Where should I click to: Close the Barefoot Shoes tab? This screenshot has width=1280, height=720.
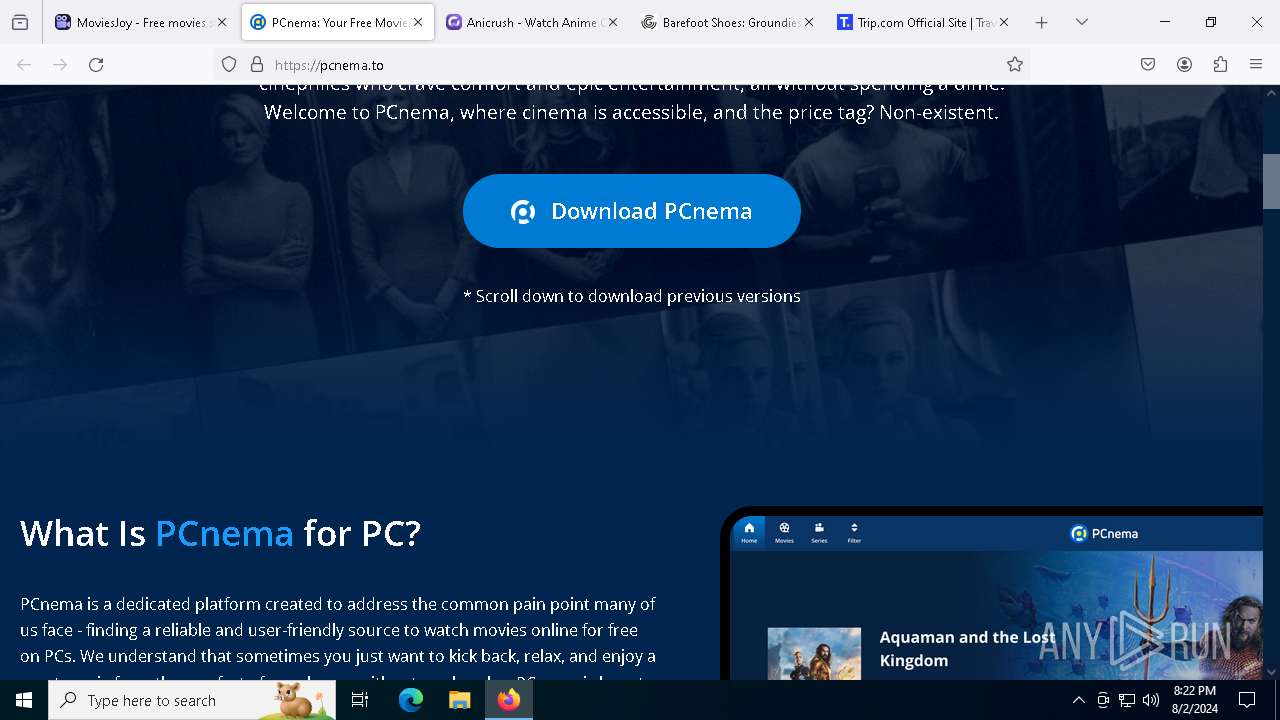809,22
